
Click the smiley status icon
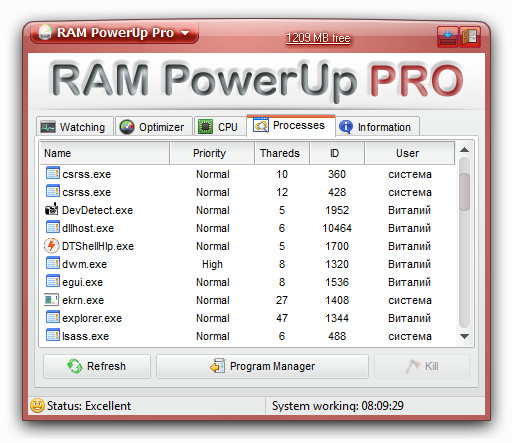pyautogui.click(x=37, y=406)
